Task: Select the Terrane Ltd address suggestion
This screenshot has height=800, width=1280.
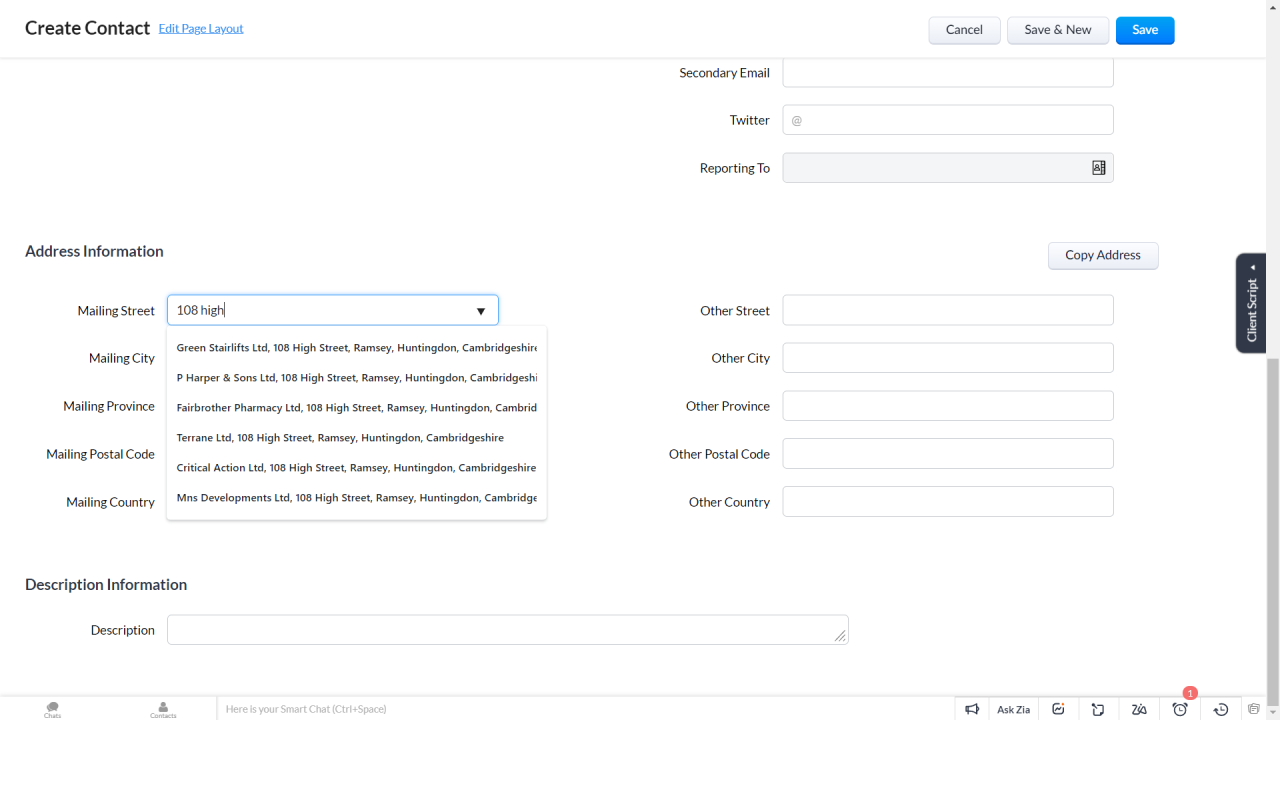Action: click(340, 437)
